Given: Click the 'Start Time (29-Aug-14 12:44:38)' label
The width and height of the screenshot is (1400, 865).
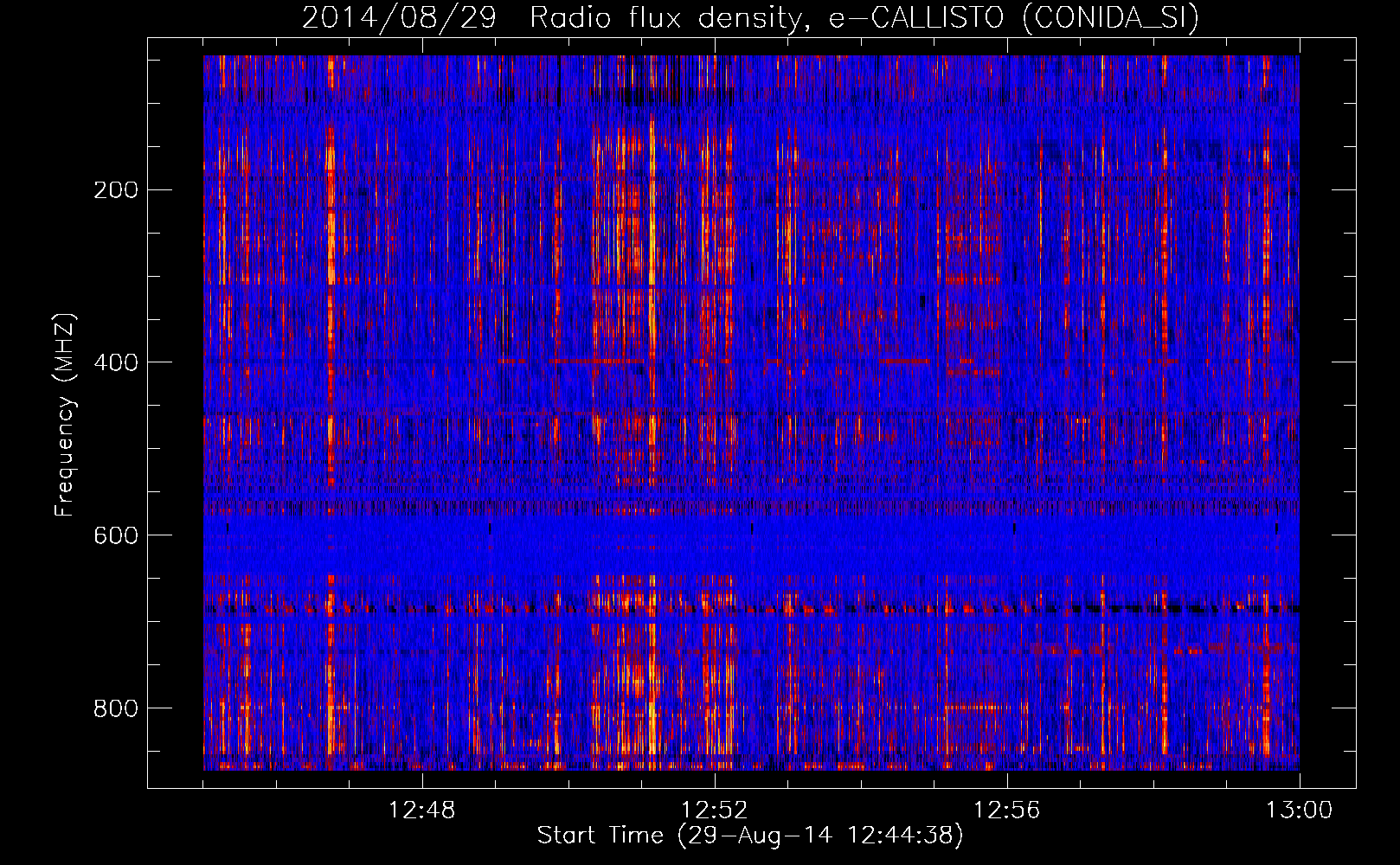Looking at the screenshot, I should 750,836.
